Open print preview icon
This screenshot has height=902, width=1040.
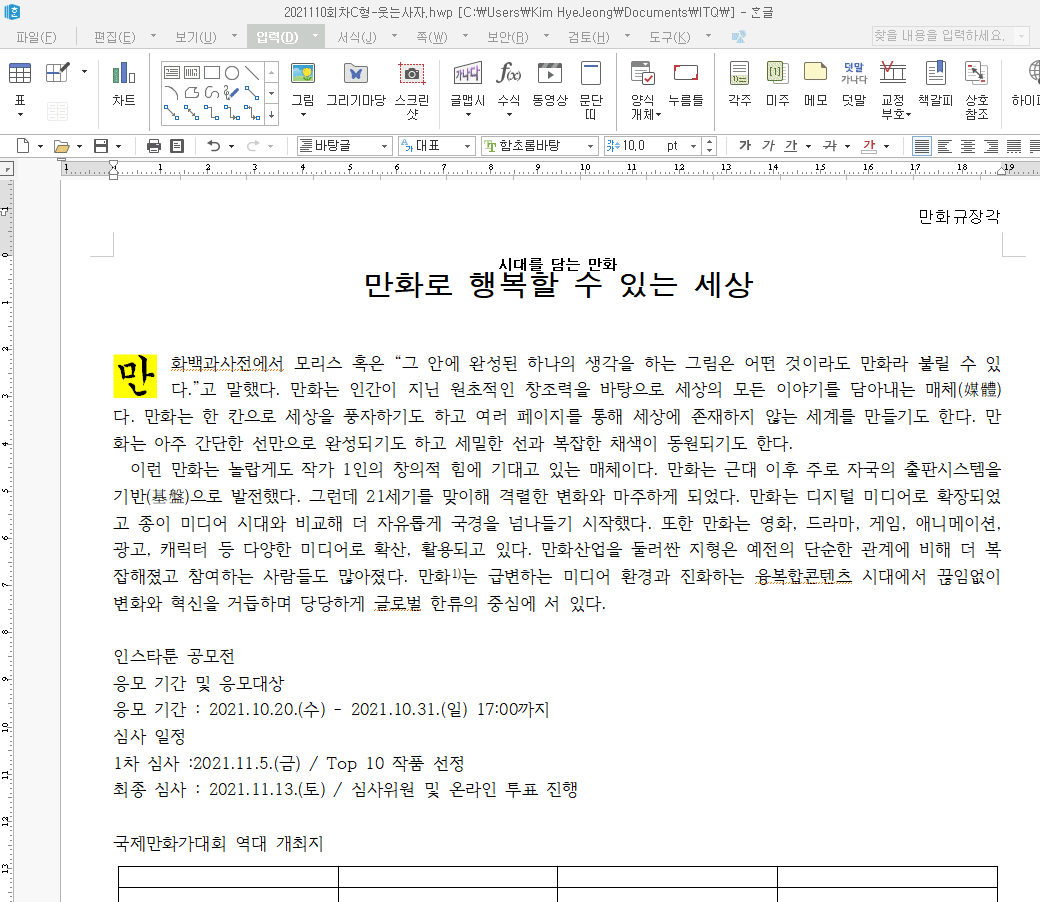(x=177, y=145)
